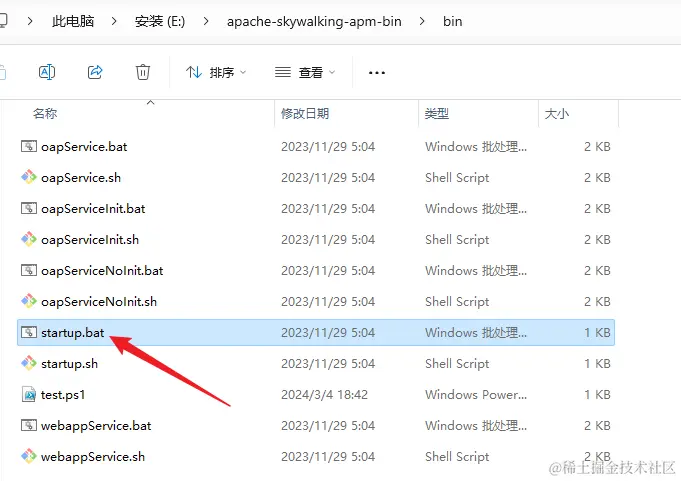Click the Shell Script type of oapServiceNoInit.sh
Screen dimensions: 681x481
pyautogui.click(x=457, y=302)
